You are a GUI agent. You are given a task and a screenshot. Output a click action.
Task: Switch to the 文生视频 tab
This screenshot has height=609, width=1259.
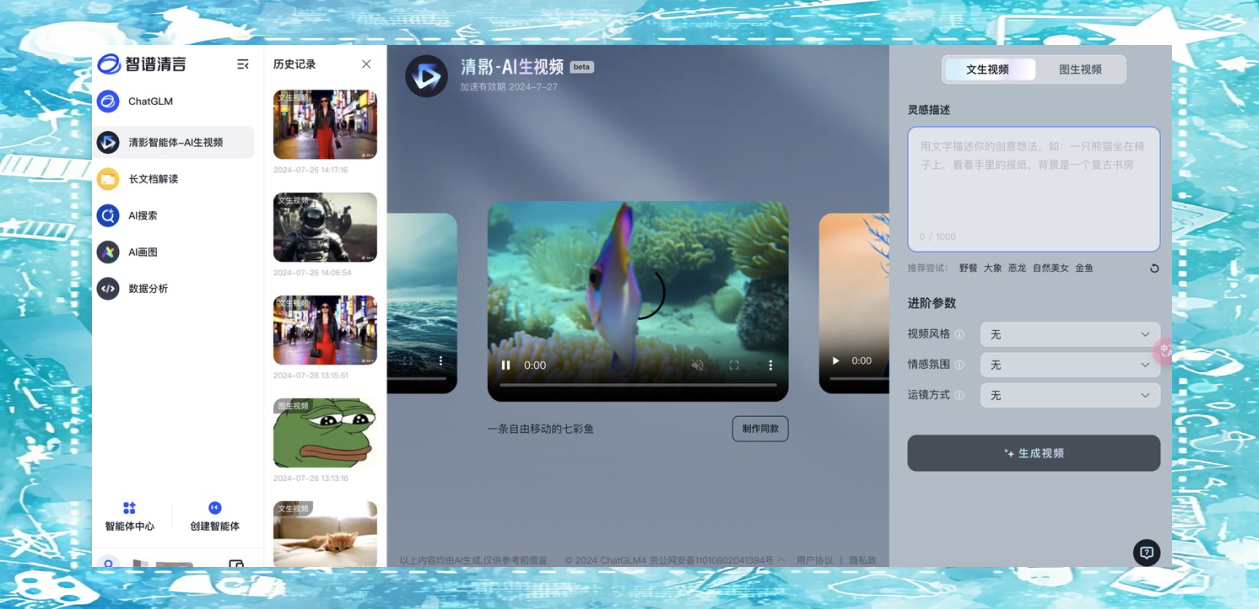(x=987, y=70)
